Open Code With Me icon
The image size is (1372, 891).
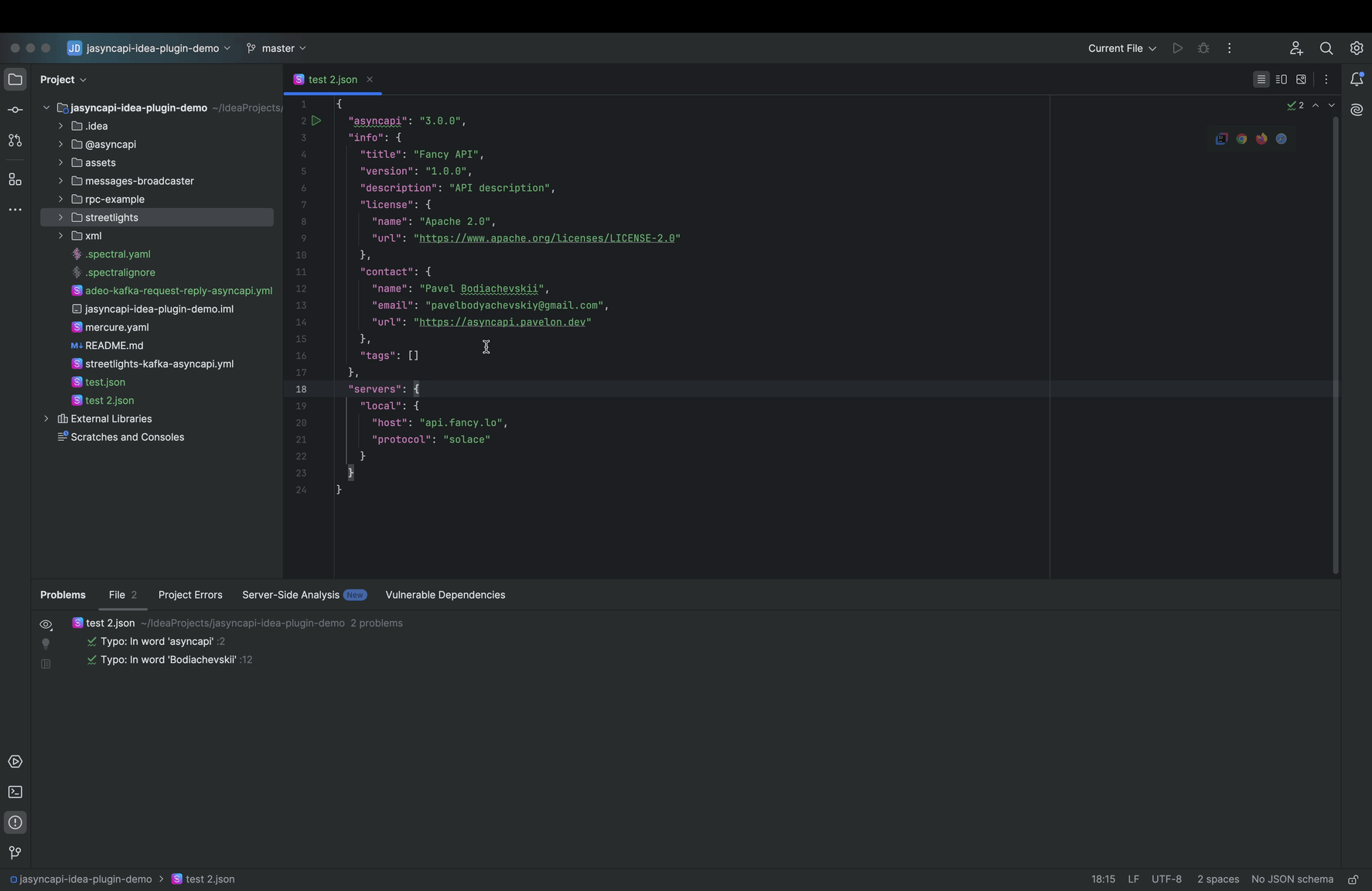pos(1296,48)
